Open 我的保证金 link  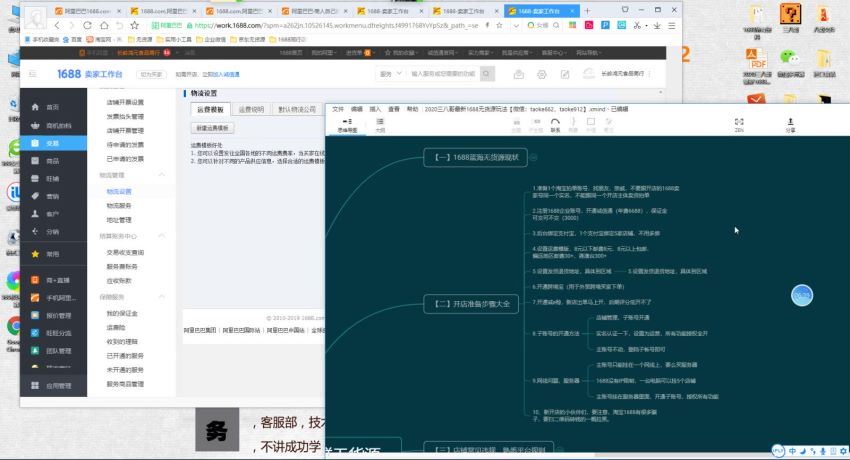122,314
